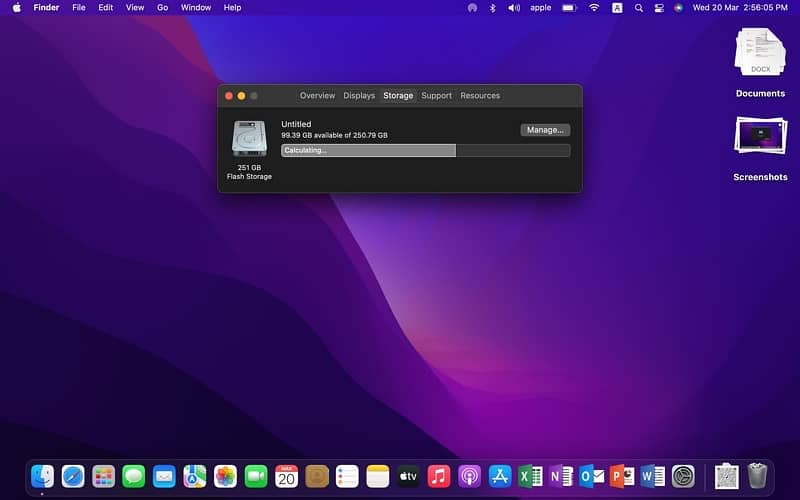Open the App Store dock icon
This screenshot has height=500, width=800.
[x=500, y=476]
